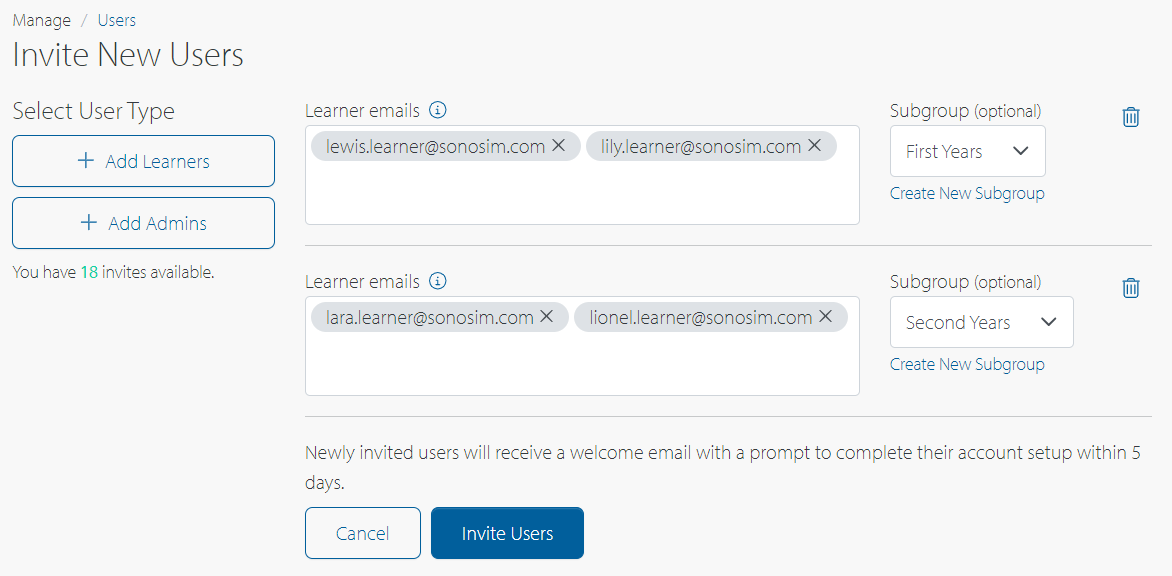
Task: Show info for first Learner emails field
Action: click(437, 111)
